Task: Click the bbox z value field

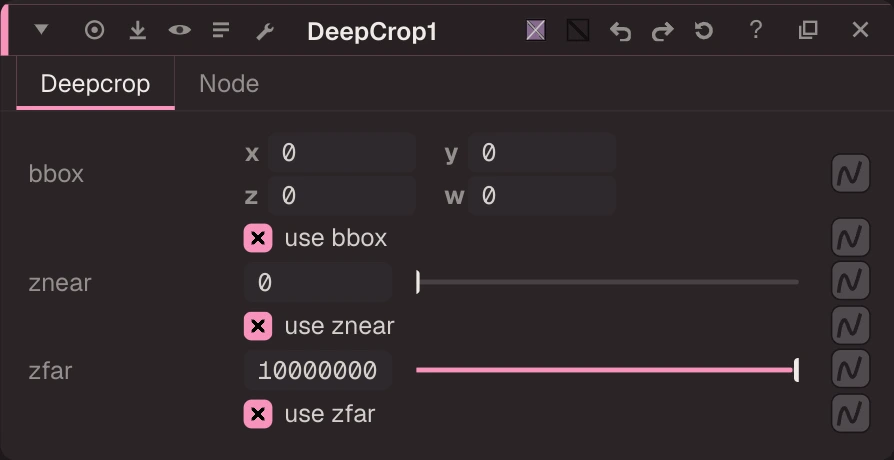Action: point(341,196)
